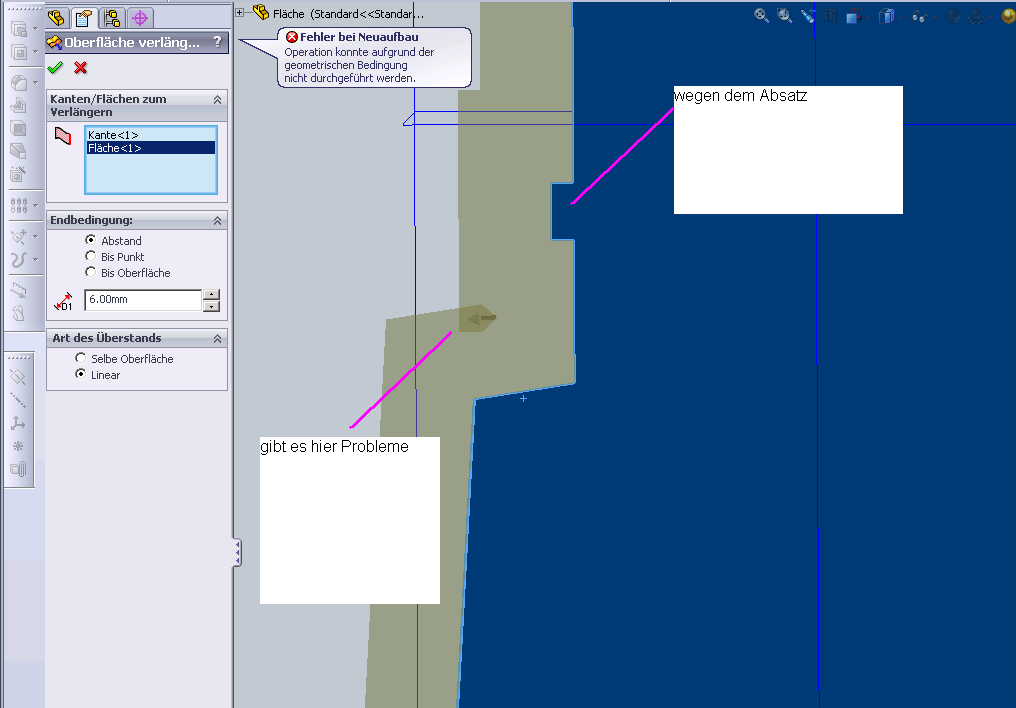Click the red face selection icon
Viewport: 1016px width, 708px height.
[63, 136]
